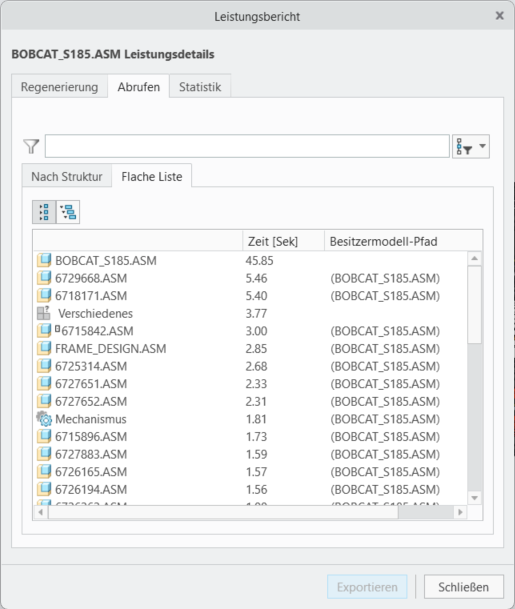Image resolution: width=515 pixels, height=609 pixels.
Task: Click the assembly icon of 6727651.ASM
Action: pos(44,383)
